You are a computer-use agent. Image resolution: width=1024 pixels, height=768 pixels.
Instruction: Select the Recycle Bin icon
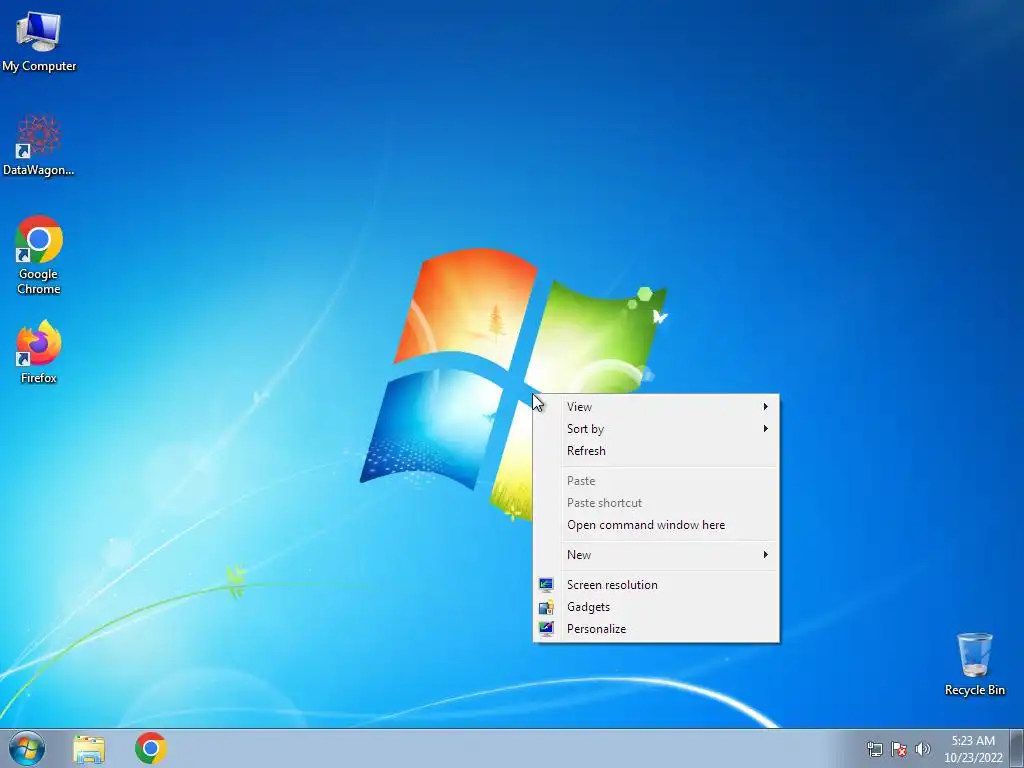(974, 664)
